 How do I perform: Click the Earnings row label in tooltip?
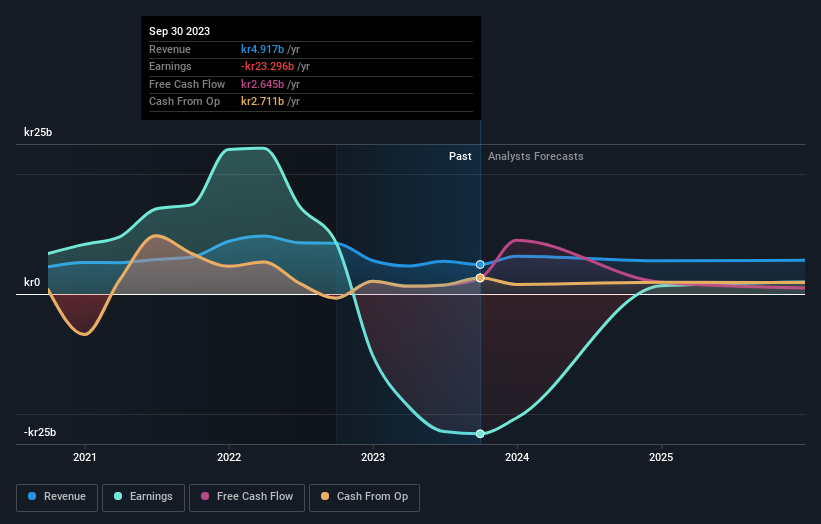coord(170,66)
